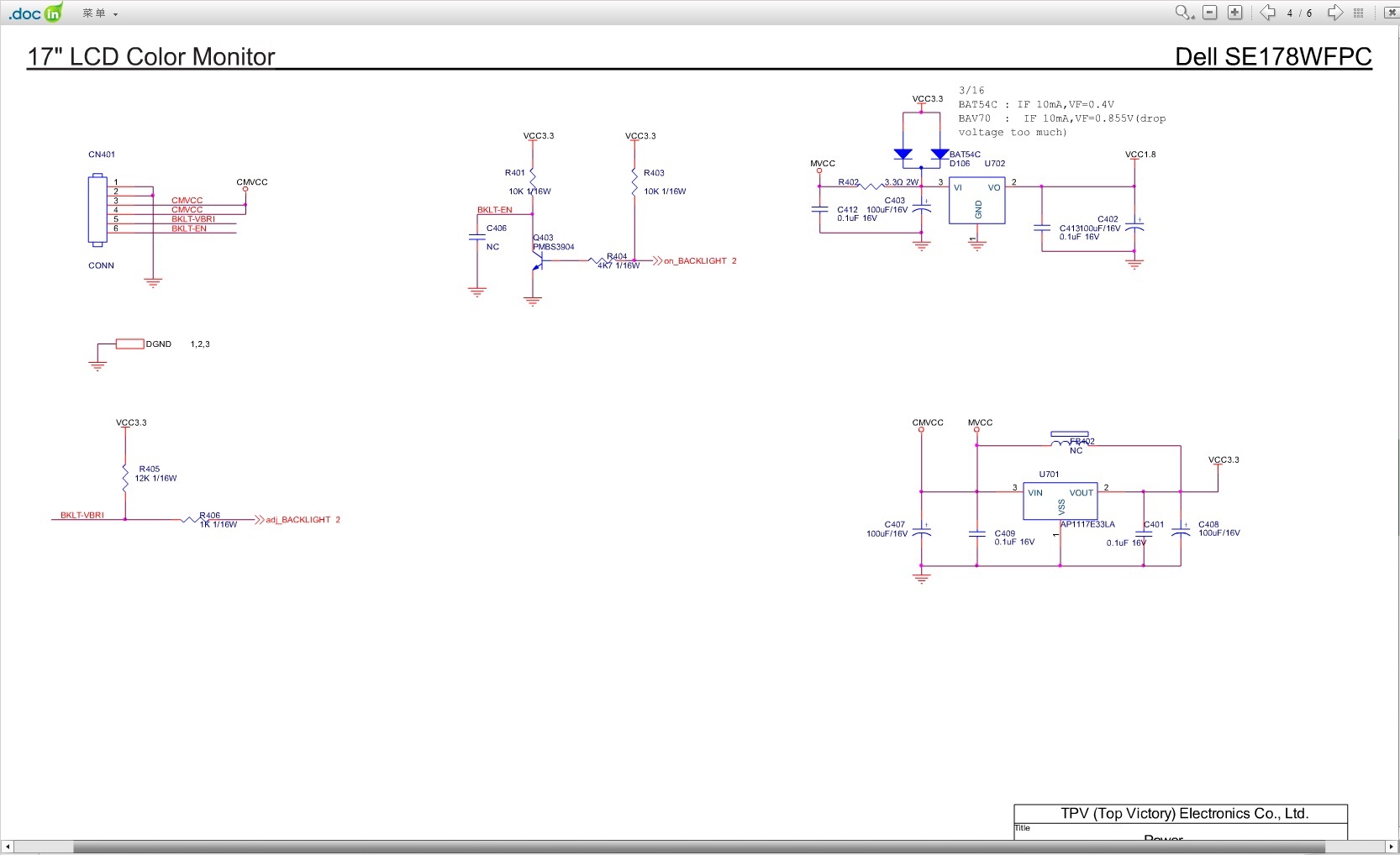This screenshot has height=855, width=1400.
Task: Click the docin logo
Action: [35, 13]
